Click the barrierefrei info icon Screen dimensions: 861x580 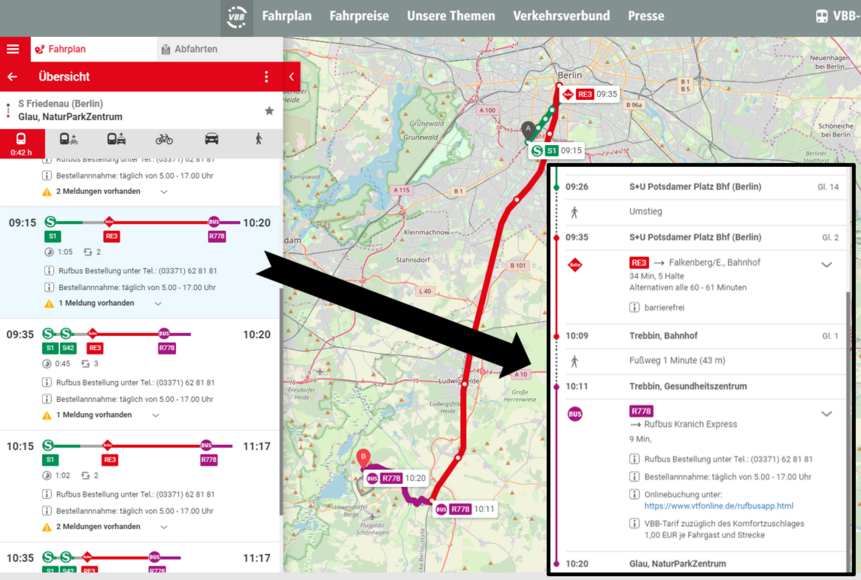pos(634,308)
